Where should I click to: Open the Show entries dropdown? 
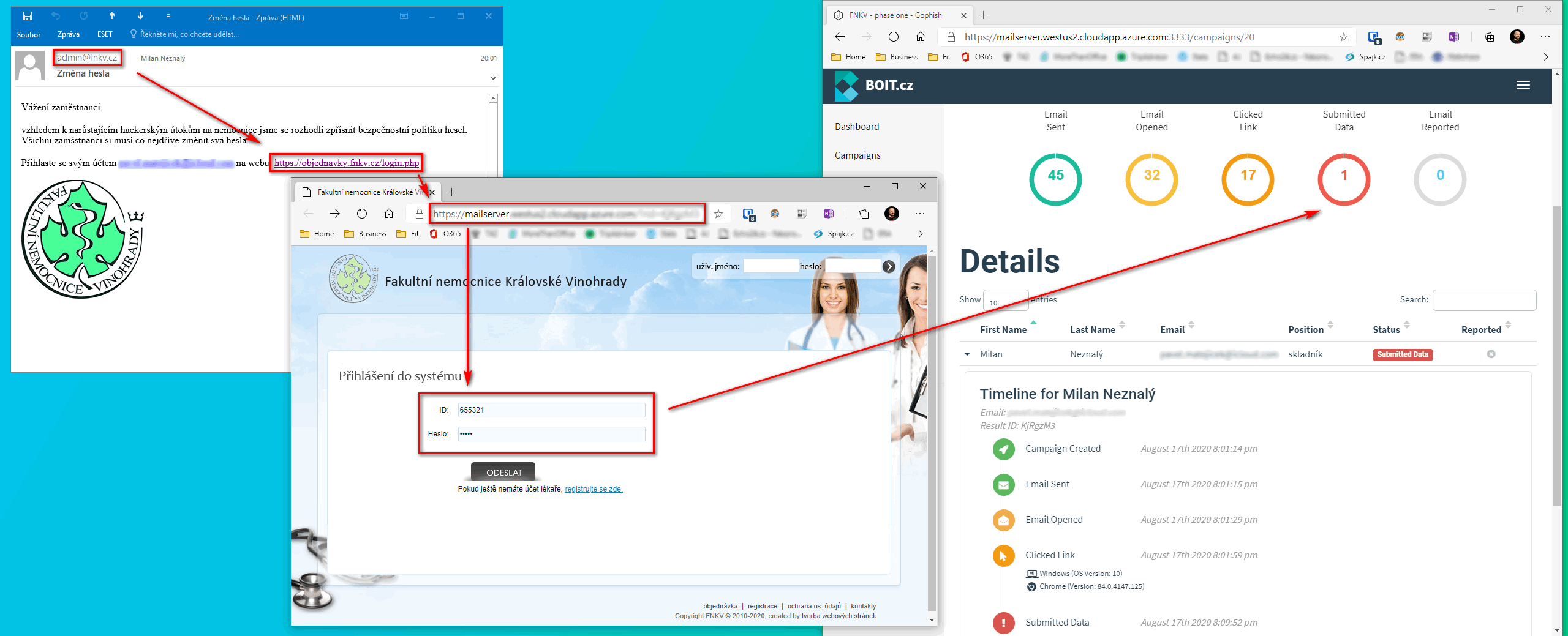click(x=1006, y=300)
